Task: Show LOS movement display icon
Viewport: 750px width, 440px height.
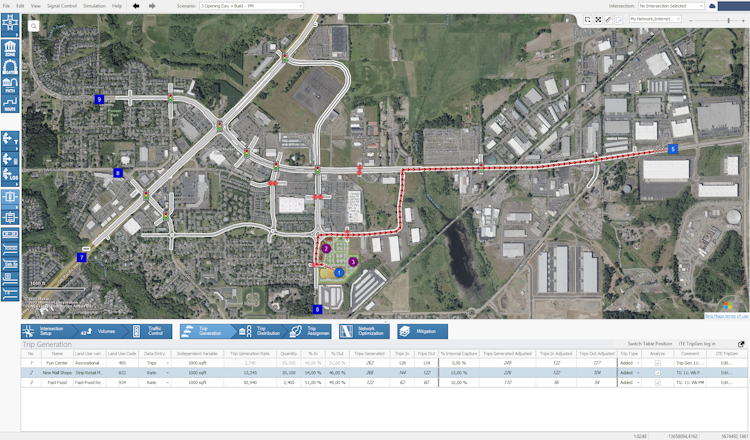Action: [10, 176]
